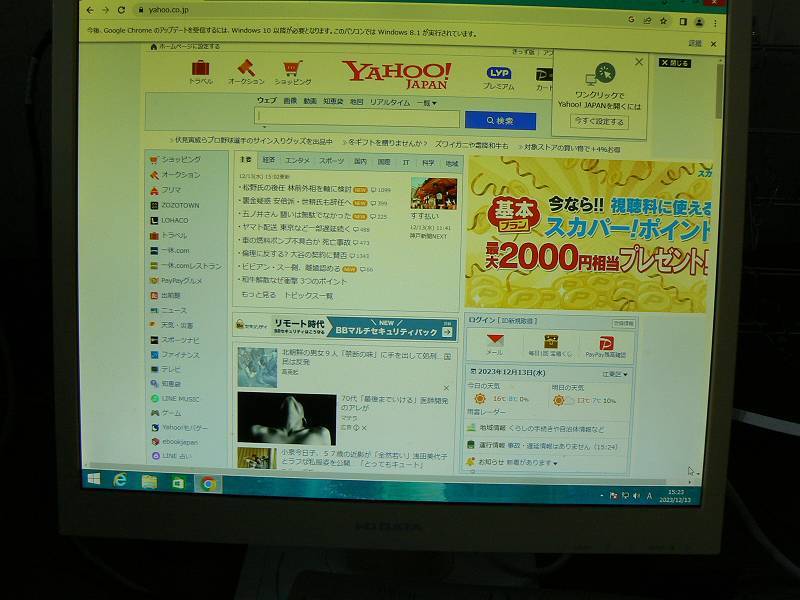This screenshot has width=800, height=600.
Task: Expand the 一覧 search category dropdown
Action: click(x=427, y=103)
